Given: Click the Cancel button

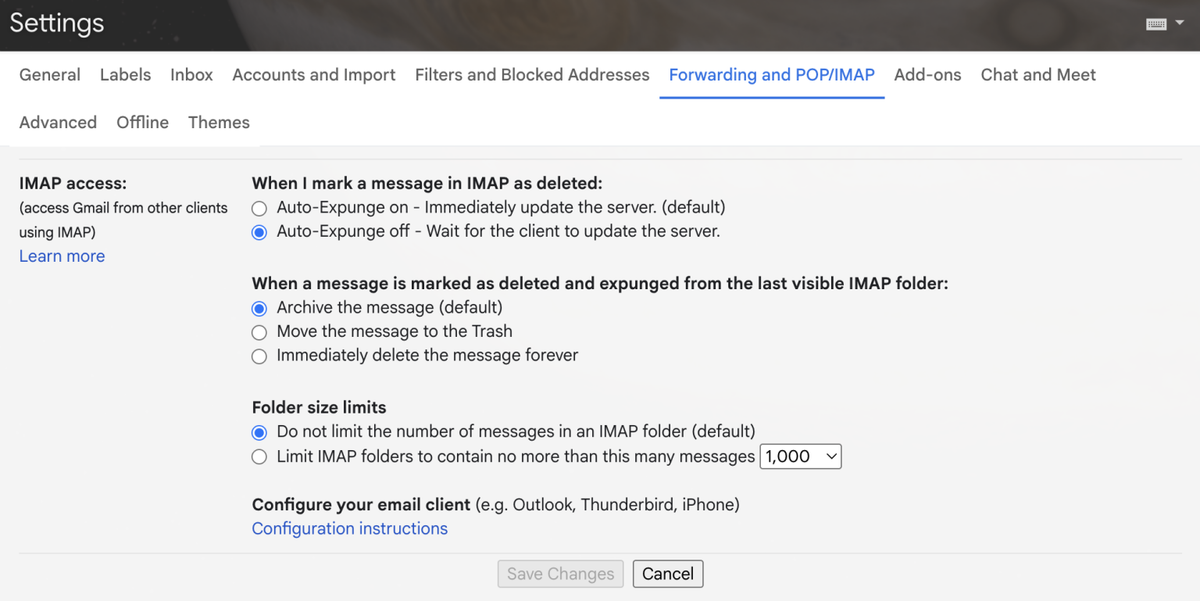Looking at the screenshot, I should coord(668,574).
